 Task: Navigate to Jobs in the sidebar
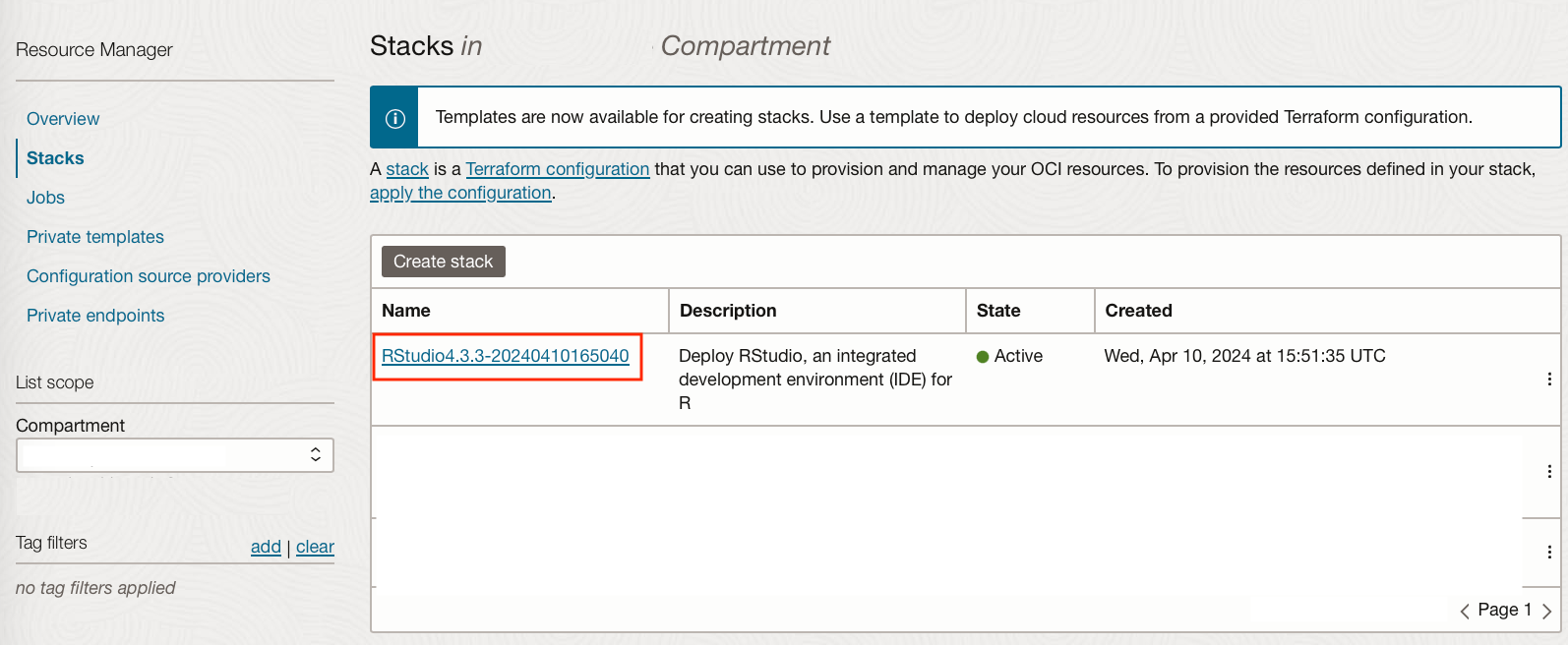click(45, 198)
